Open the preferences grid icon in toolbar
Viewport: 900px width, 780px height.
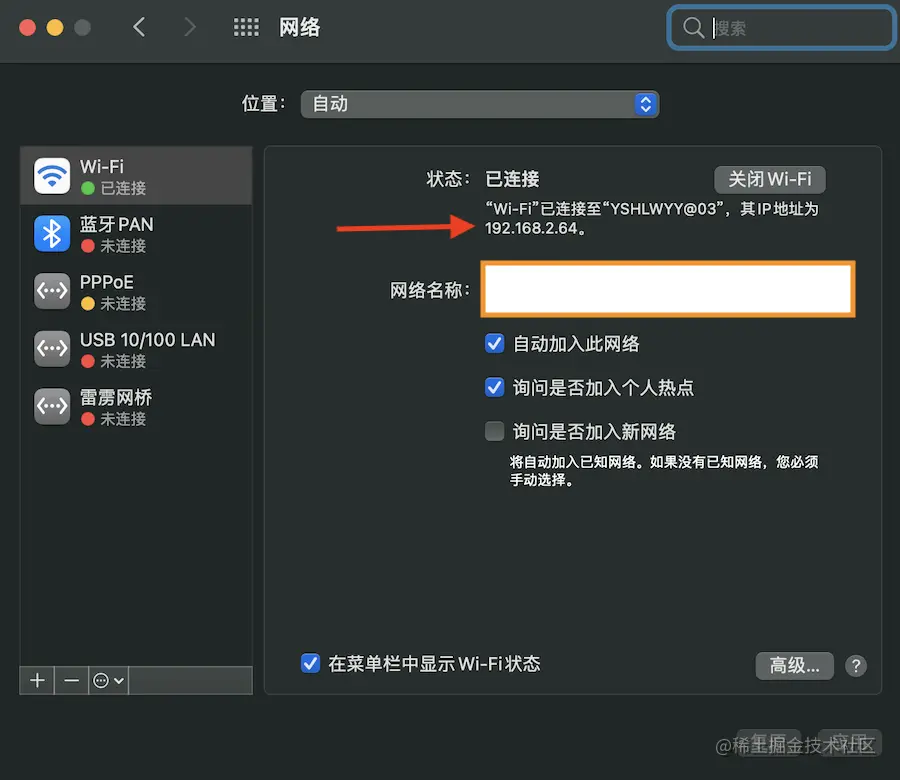(x=246, y=27)
